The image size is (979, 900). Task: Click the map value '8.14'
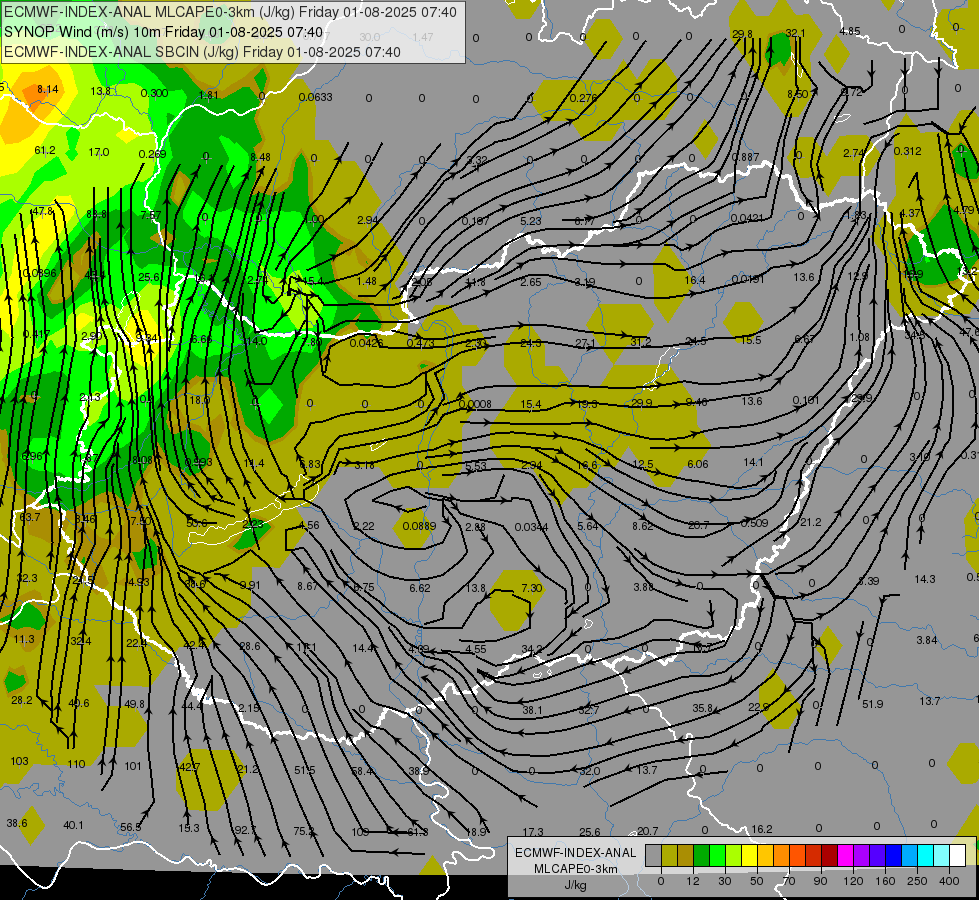coord(47,89)
